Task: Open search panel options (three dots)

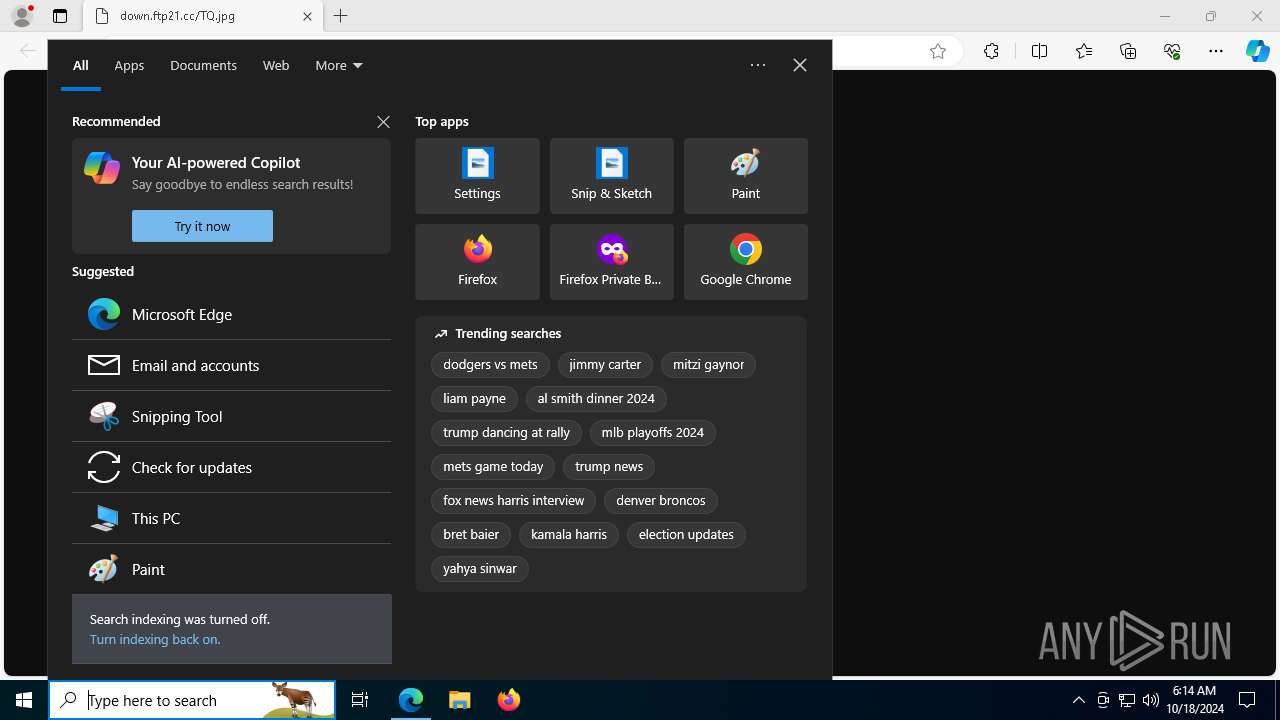Action: pyautogui.click(x=758, y=65)
